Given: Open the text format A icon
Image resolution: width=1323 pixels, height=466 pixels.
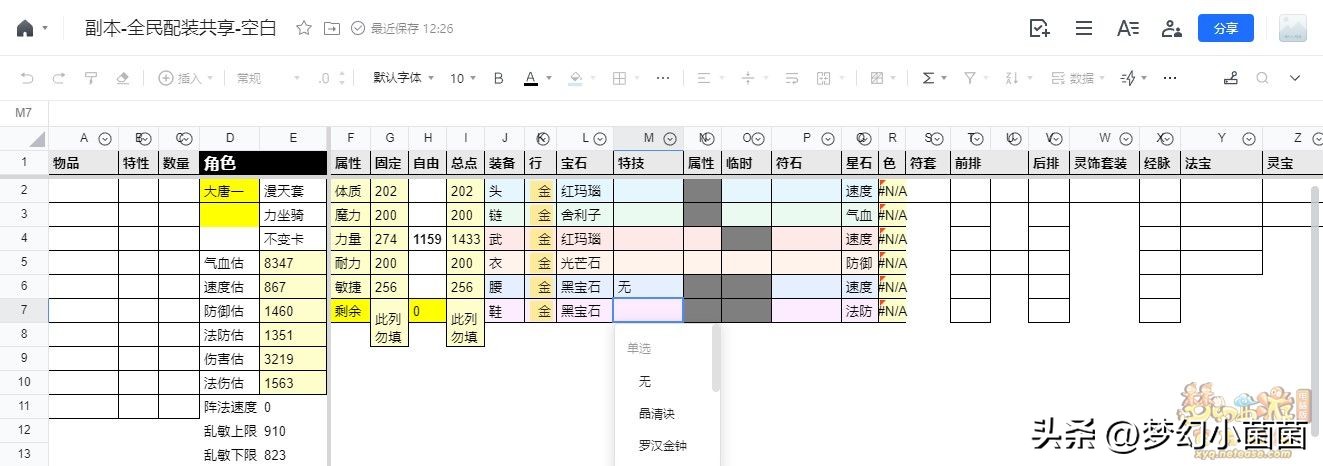Looking at the screenshot, I should click(1128, 28).
